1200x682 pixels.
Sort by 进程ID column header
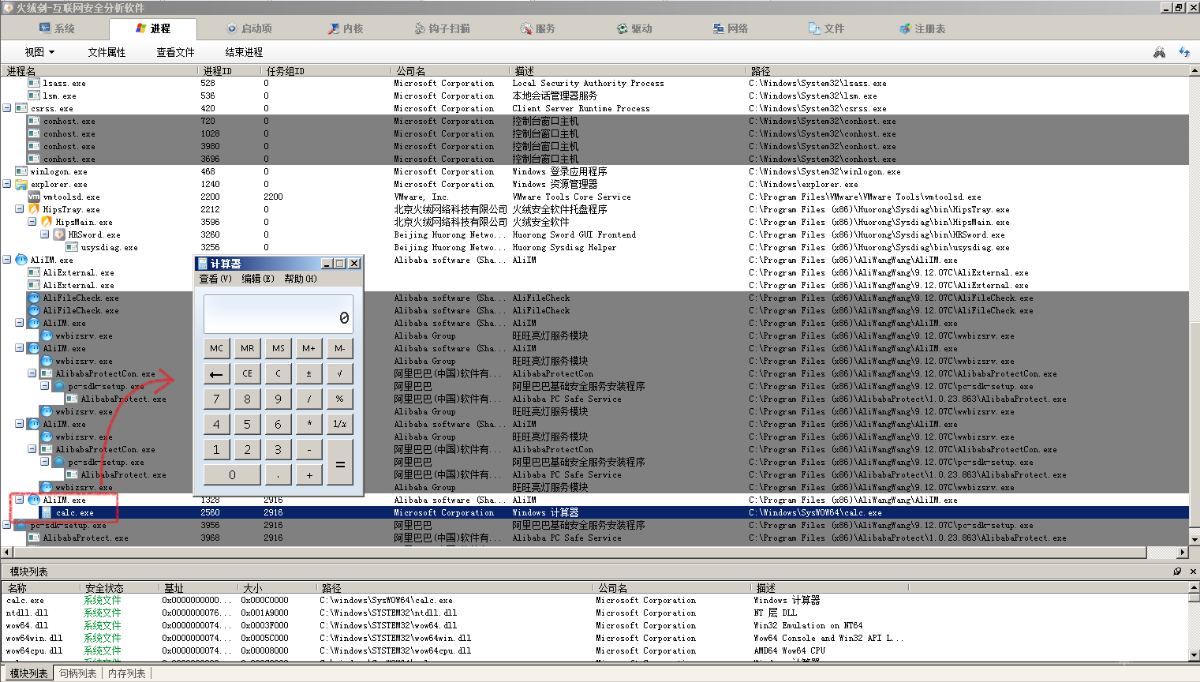(x=230, y=71)
